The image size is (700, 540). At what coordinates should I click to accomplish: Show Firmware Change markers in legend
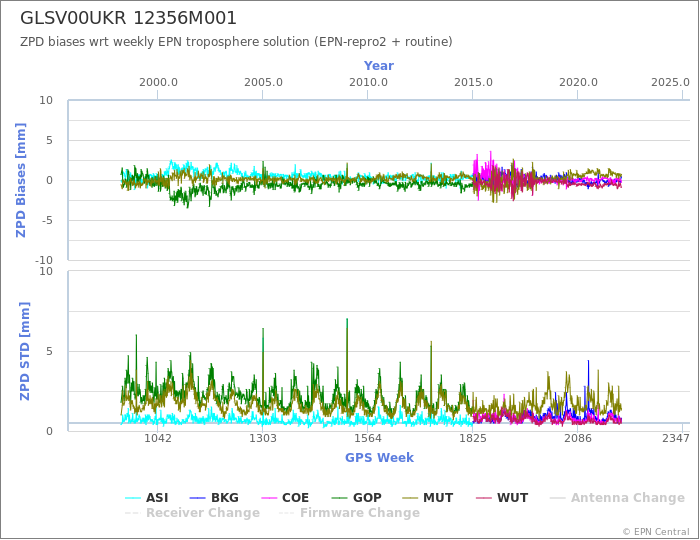pyautogui.click(x=350, y=513)
